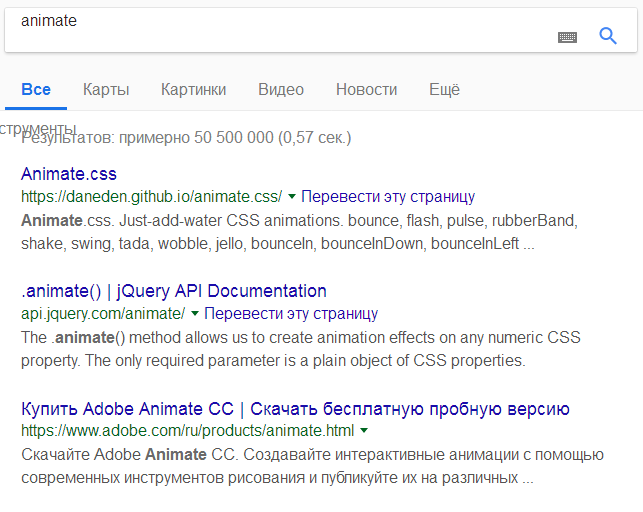This screenshot has height=512, width=643.
Task: Expand the arrow after adobe.com animate.html URL
Action: (364, 432)
